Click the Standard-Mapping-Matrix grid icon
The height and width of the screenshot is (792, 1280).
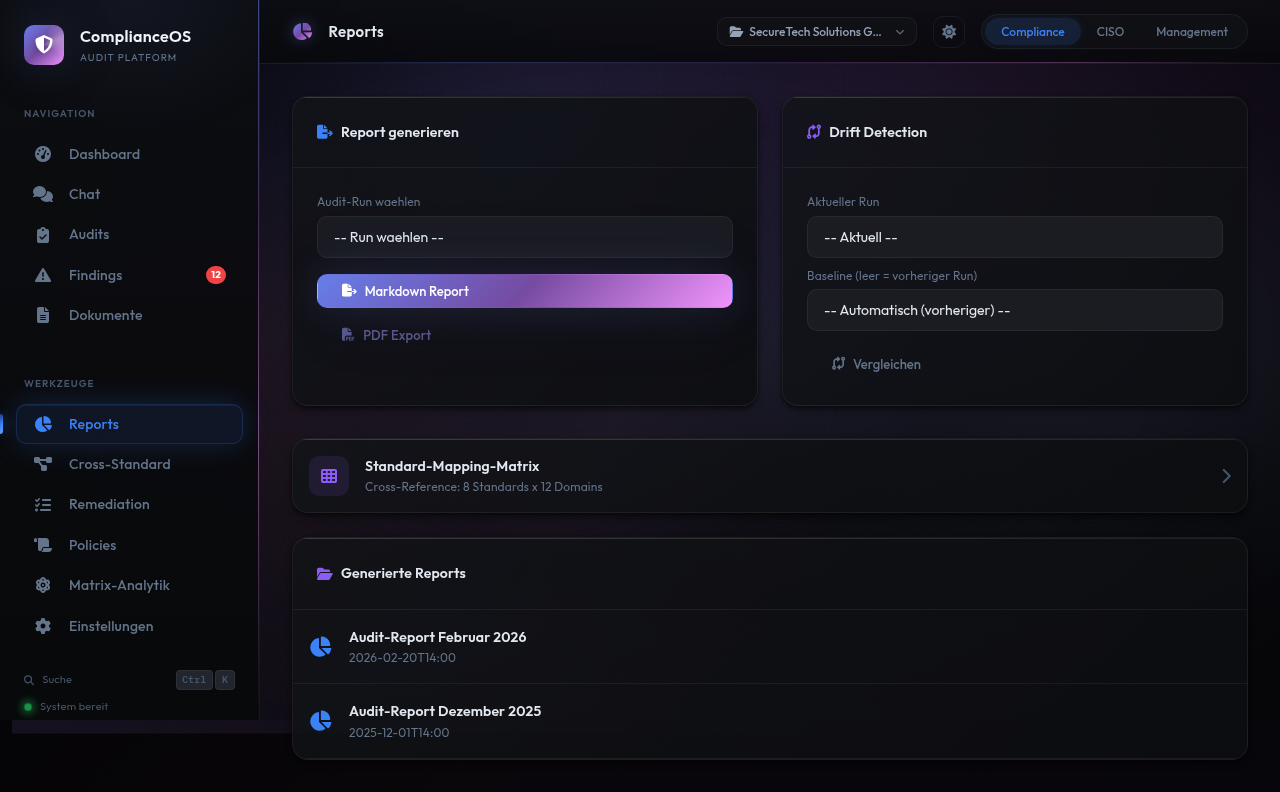(x=329, y=476)
